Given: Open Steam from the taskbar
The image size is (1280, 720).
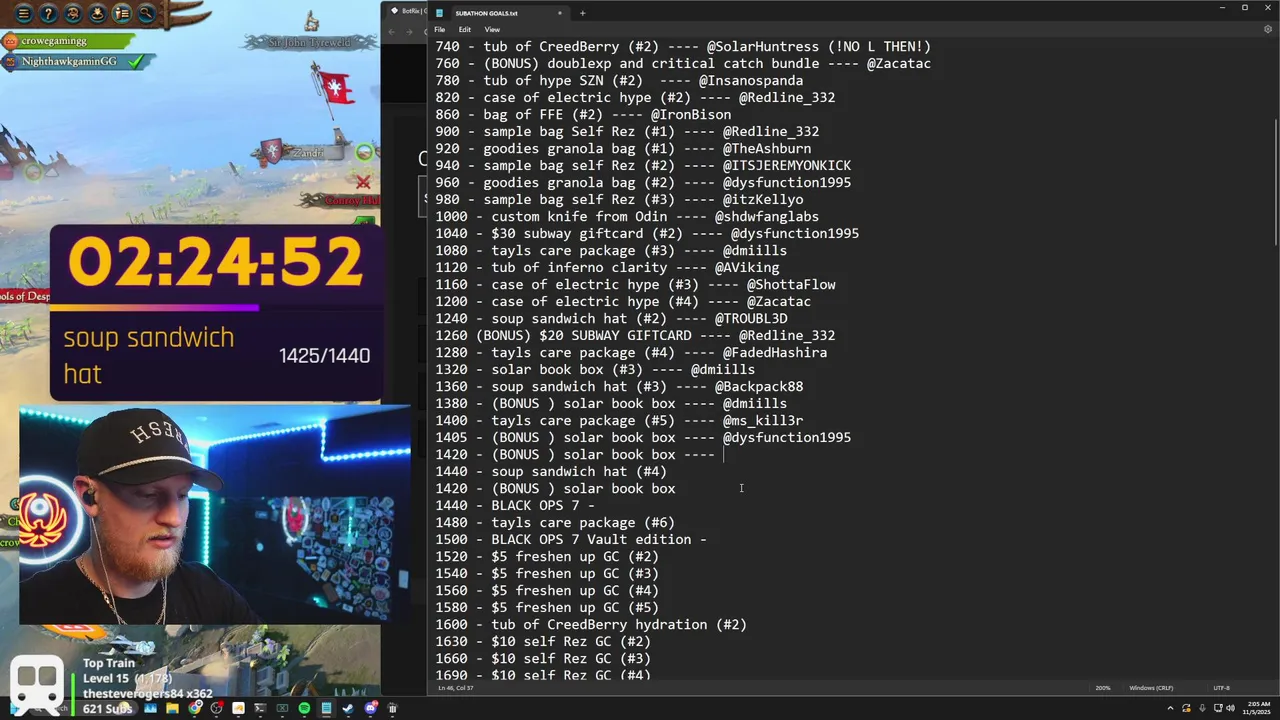Looking at the screenshot, I should [348, 708].
